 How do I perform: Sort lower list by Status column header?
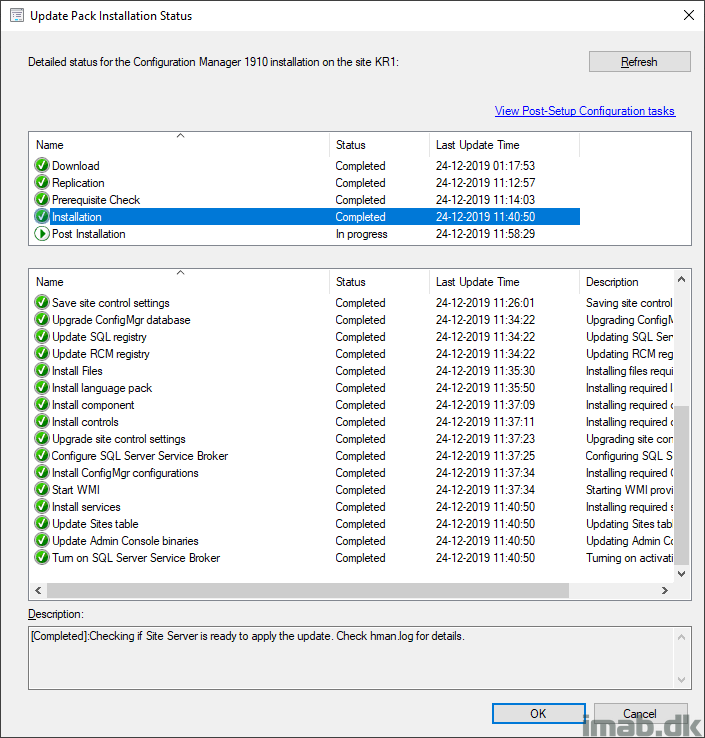(379, 281)
